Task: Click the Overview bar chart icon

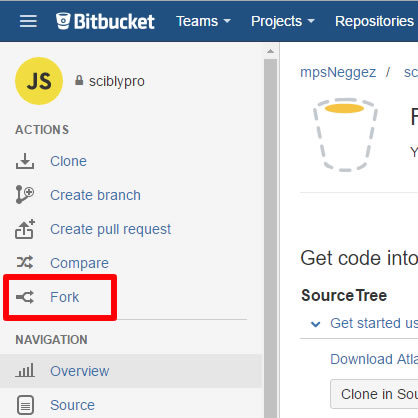Action: (25, 371)
